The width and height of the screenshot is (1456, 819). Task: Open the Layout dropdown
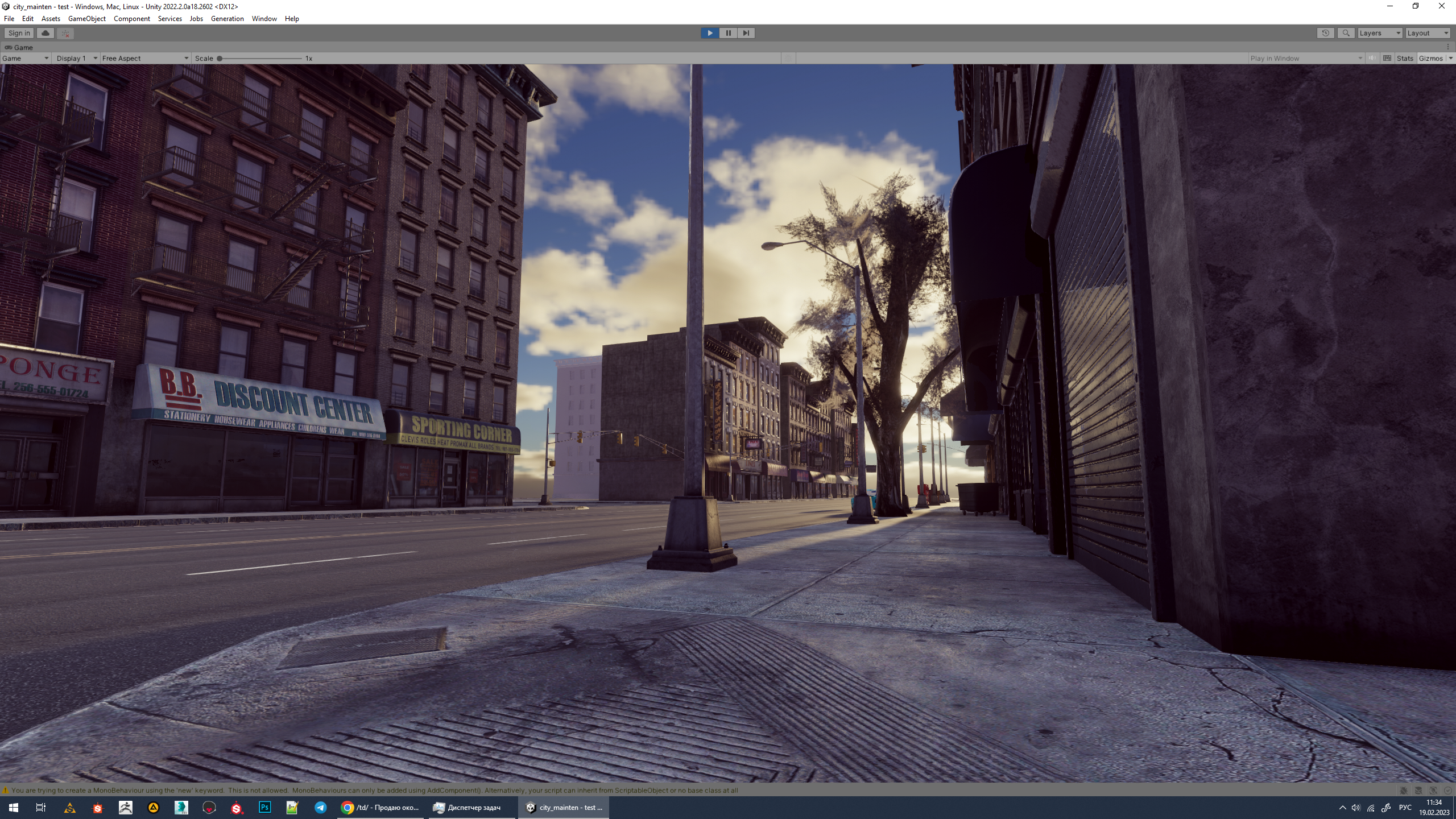(1427, 33)
